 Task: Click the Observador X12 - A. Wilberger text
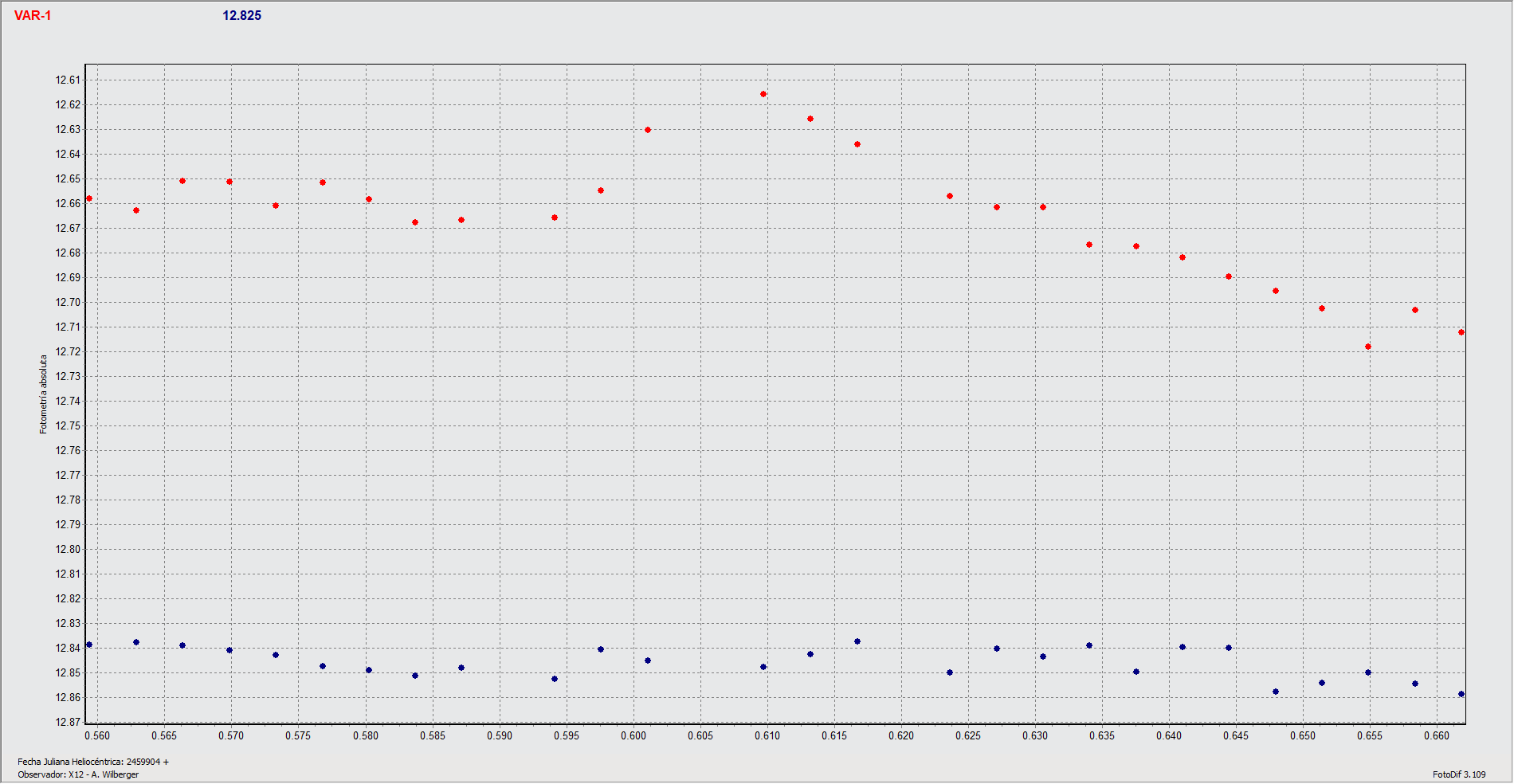tap(78, 774)
